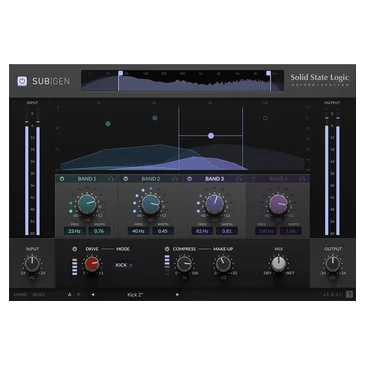365x365 pixels.
Task: Click Band 4 FREQ field 160 Hz
Action: pyautogui.click(x=266, y=231)
